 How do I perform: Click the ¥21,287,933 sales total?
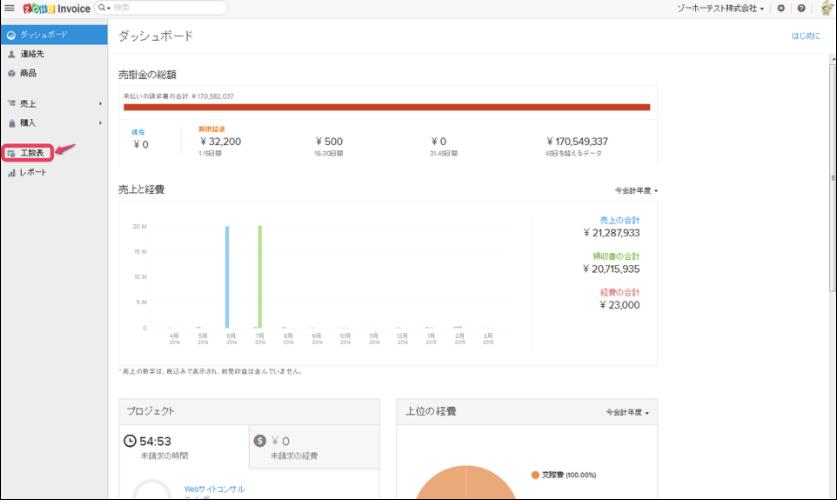click(611, 233)
